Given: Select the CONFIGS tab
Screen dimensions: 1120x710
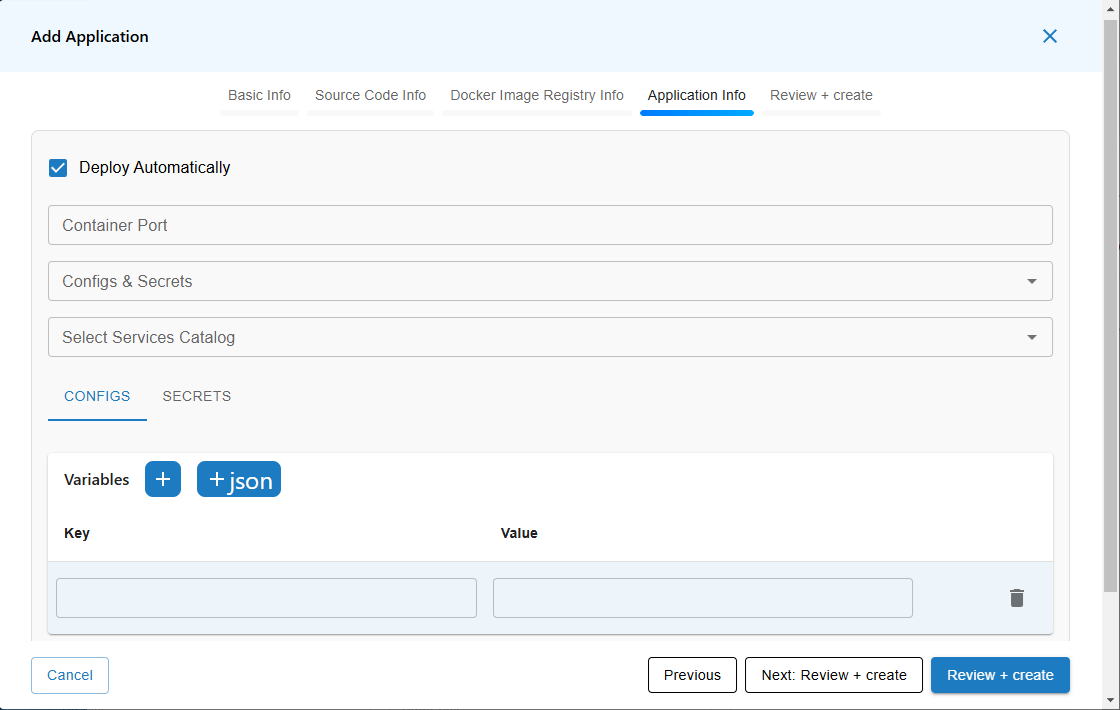Looking at the screenshot, I should click(x=97, y=396).
